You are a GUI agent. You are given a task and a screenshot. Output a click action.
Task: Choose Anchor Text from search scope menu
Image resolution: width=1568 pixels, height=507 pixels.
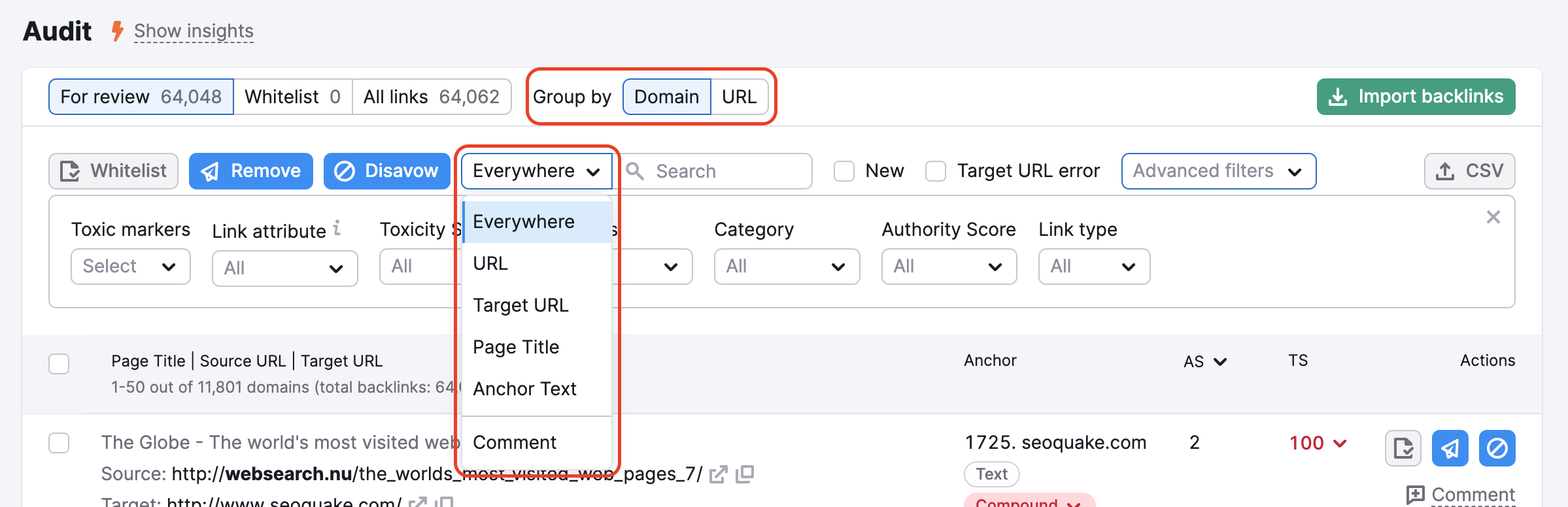pos(524,389)
